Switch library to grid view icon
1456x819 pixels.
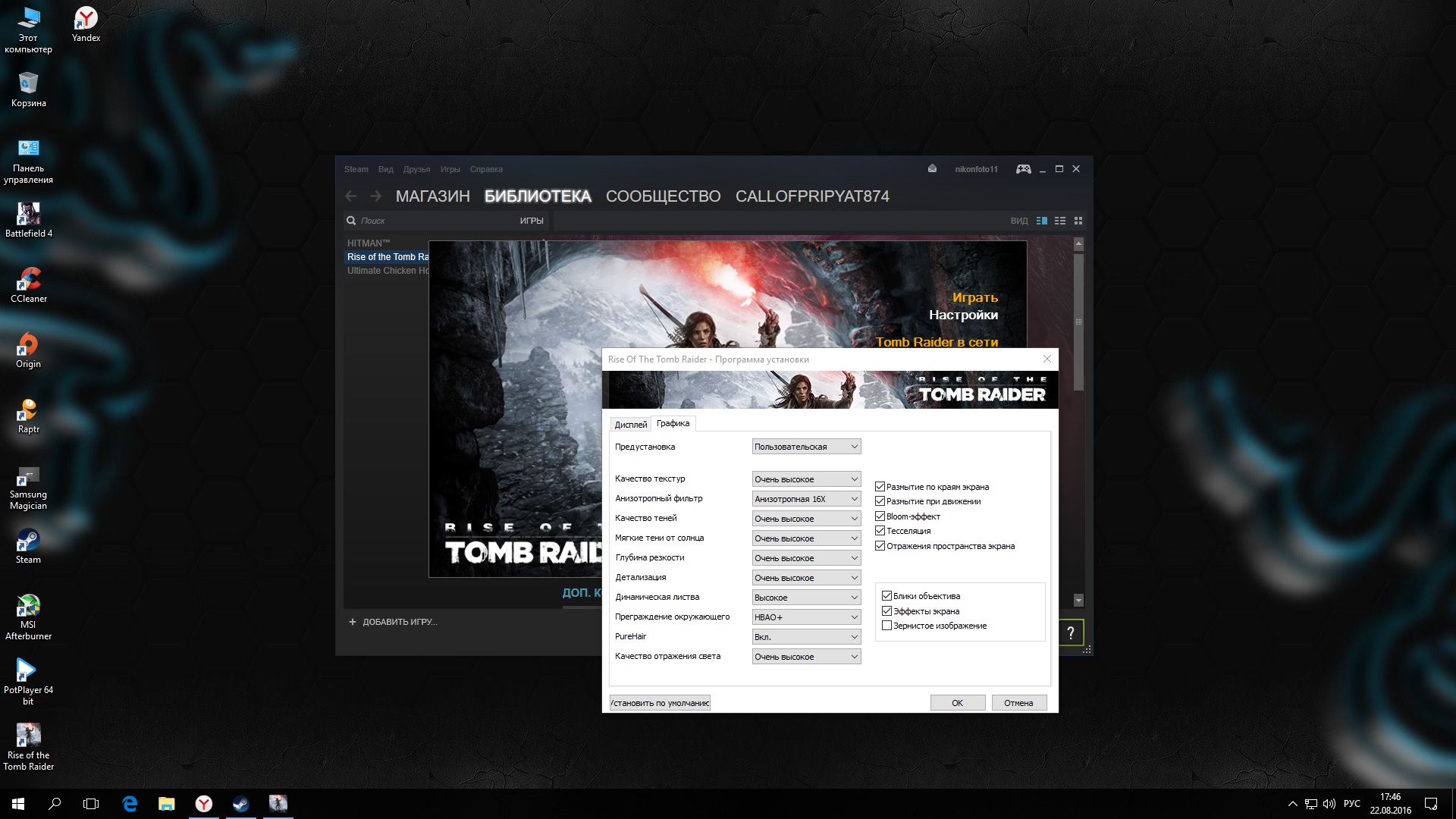click(x=1078, y=221)
